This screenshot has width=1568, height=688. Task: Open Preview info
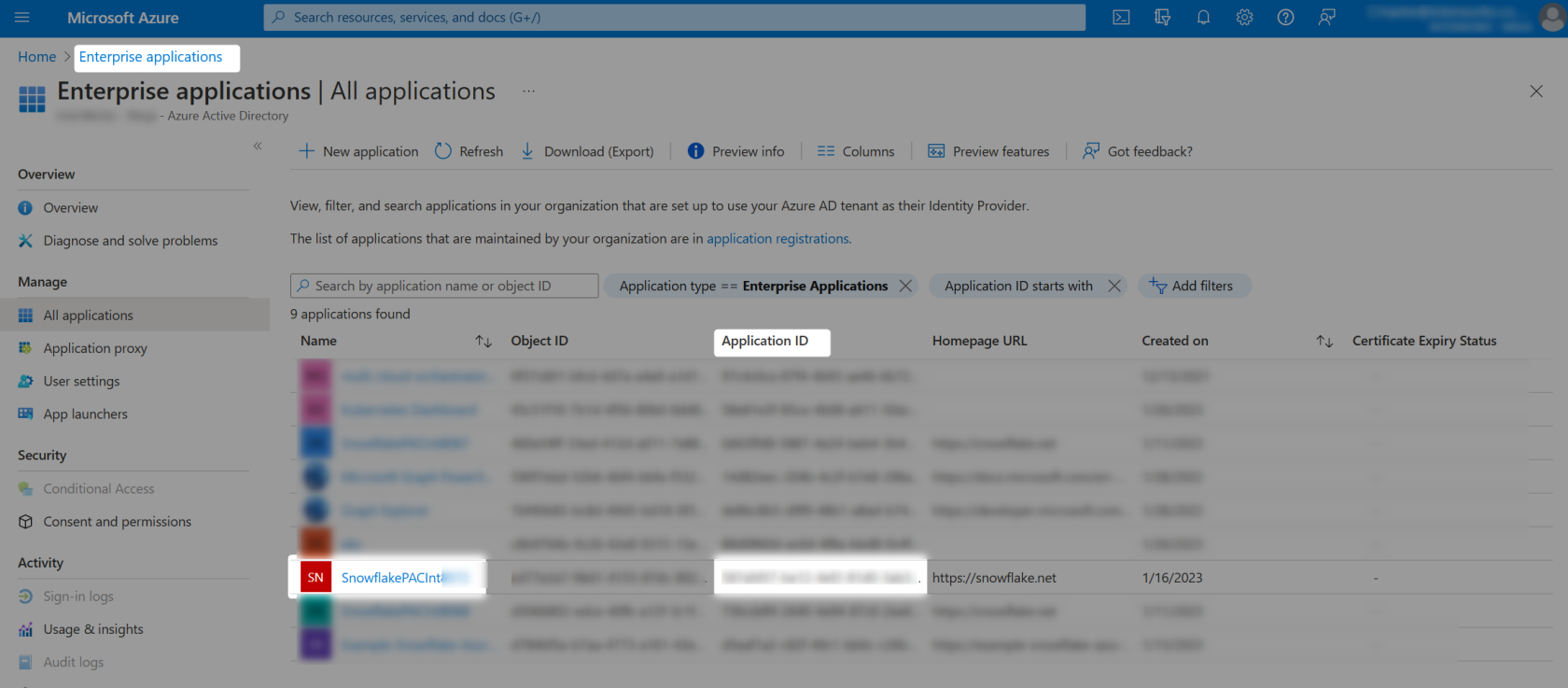pos(735,151)
